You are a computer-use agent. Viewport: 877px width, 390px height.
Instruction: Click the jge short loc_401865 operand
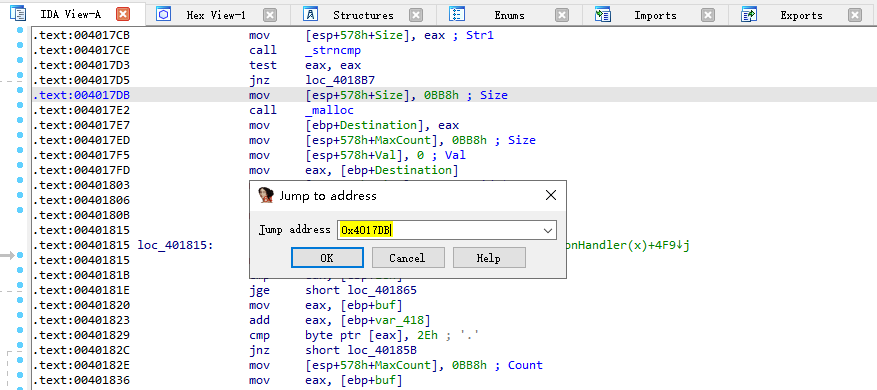point(361,290)
